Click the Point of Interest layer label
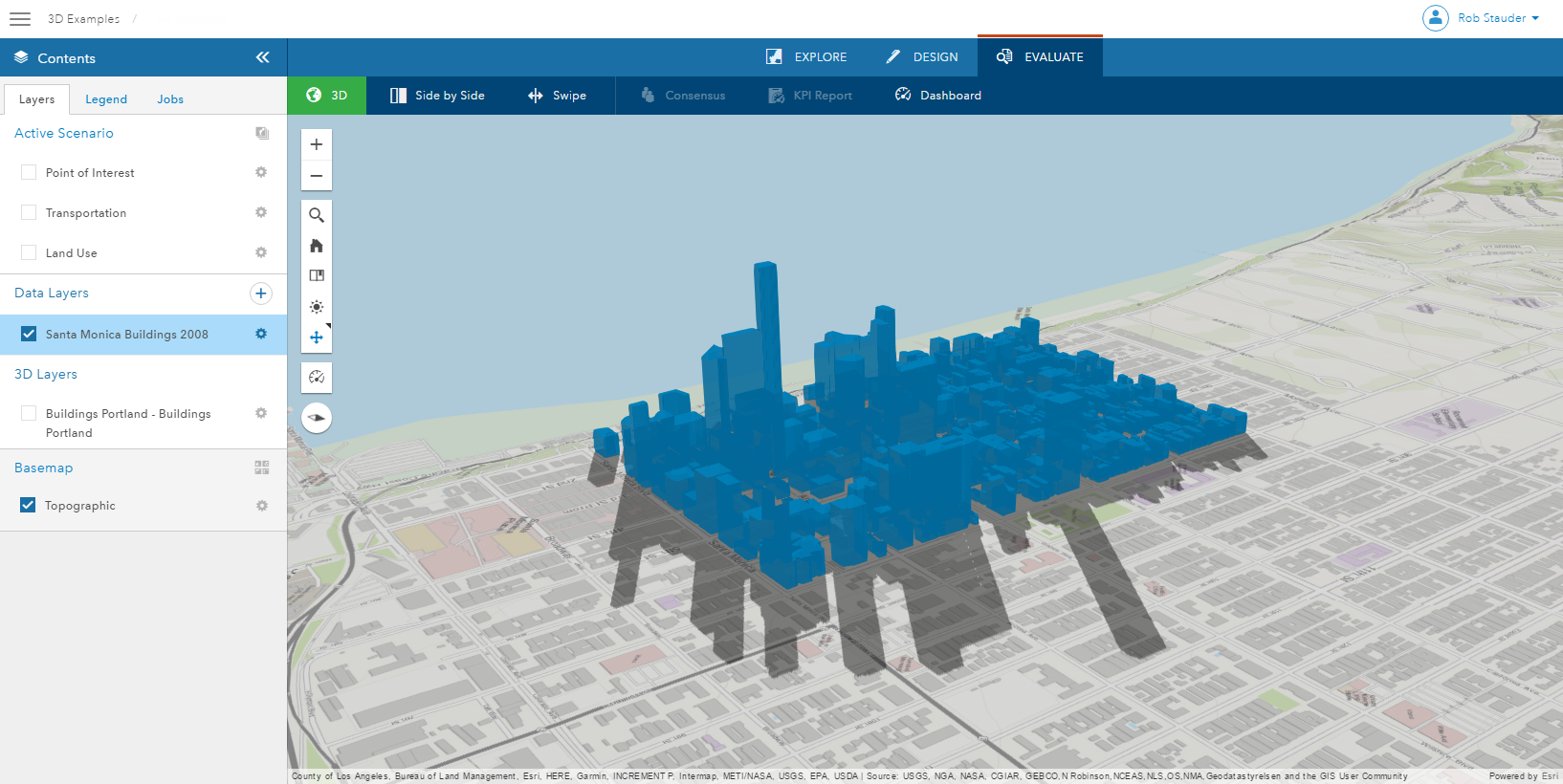The width and height of the screenshot is (1563, 784). click(x=90, y=173)
